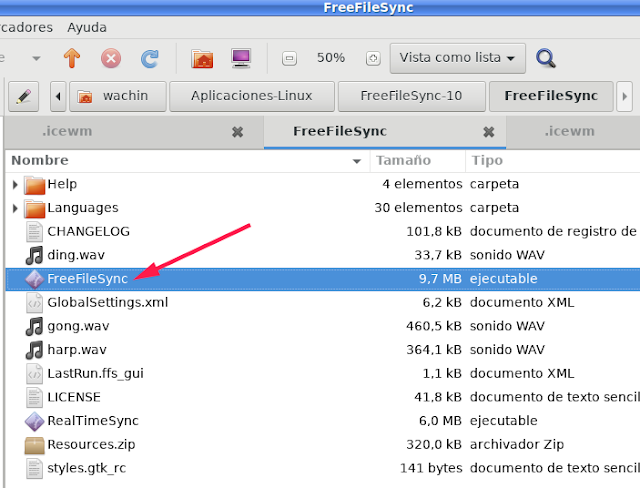Click the LICENSE file name

[x=74, y=397]
